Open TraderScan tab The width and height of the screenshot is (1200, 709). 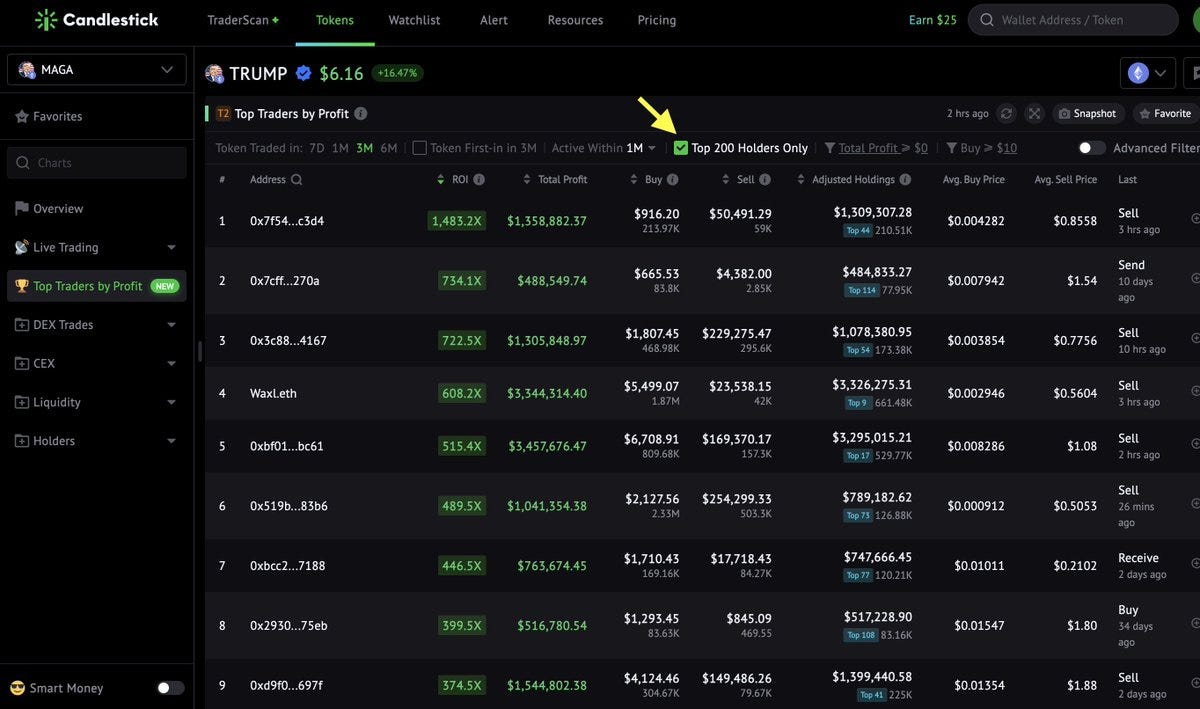(243, 20)
